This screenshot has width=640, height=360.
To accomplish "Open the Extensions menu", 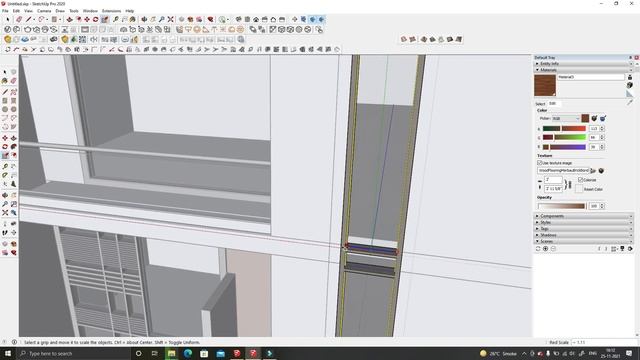I will click(111, 11).
